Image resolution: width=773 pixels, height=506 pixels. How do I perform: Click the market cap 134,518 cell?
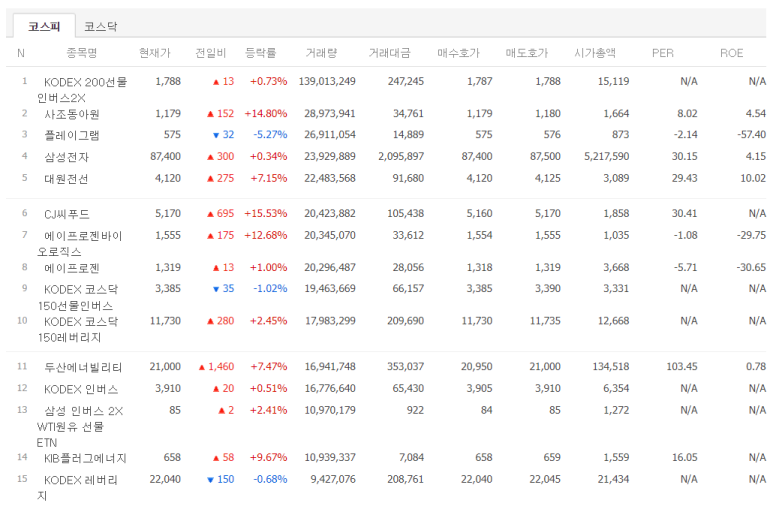pyautogui.click(x=610, y=366)
